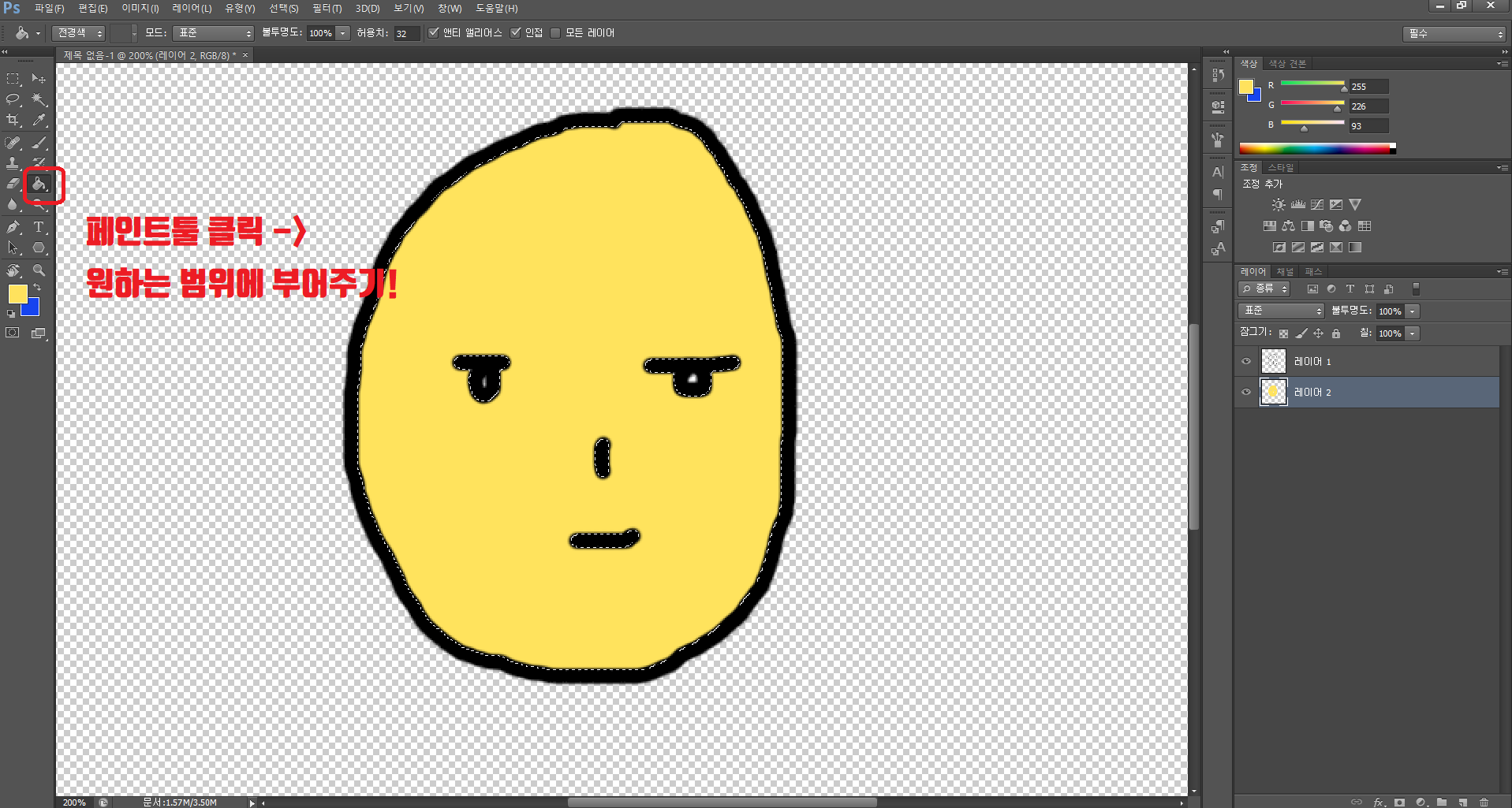Image resolution: width=1512 pixels, height=808 pixels.
Task: Hide layer 레이어 2 with eye icon
Action: pyautogui.click(x=1246, y=392)
